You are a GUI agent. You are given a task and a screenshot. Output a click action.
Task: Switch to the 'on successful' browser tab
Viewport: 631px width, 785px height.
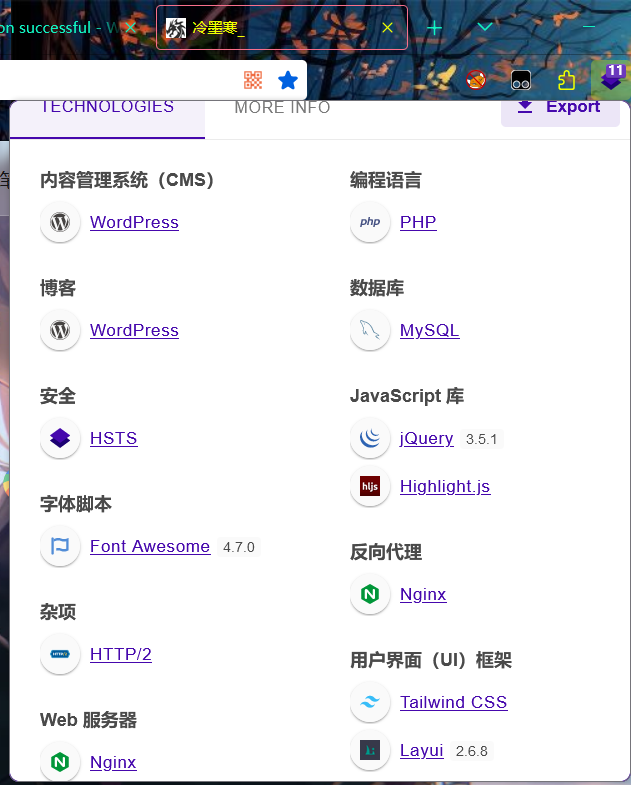click(x=70, y=28)
